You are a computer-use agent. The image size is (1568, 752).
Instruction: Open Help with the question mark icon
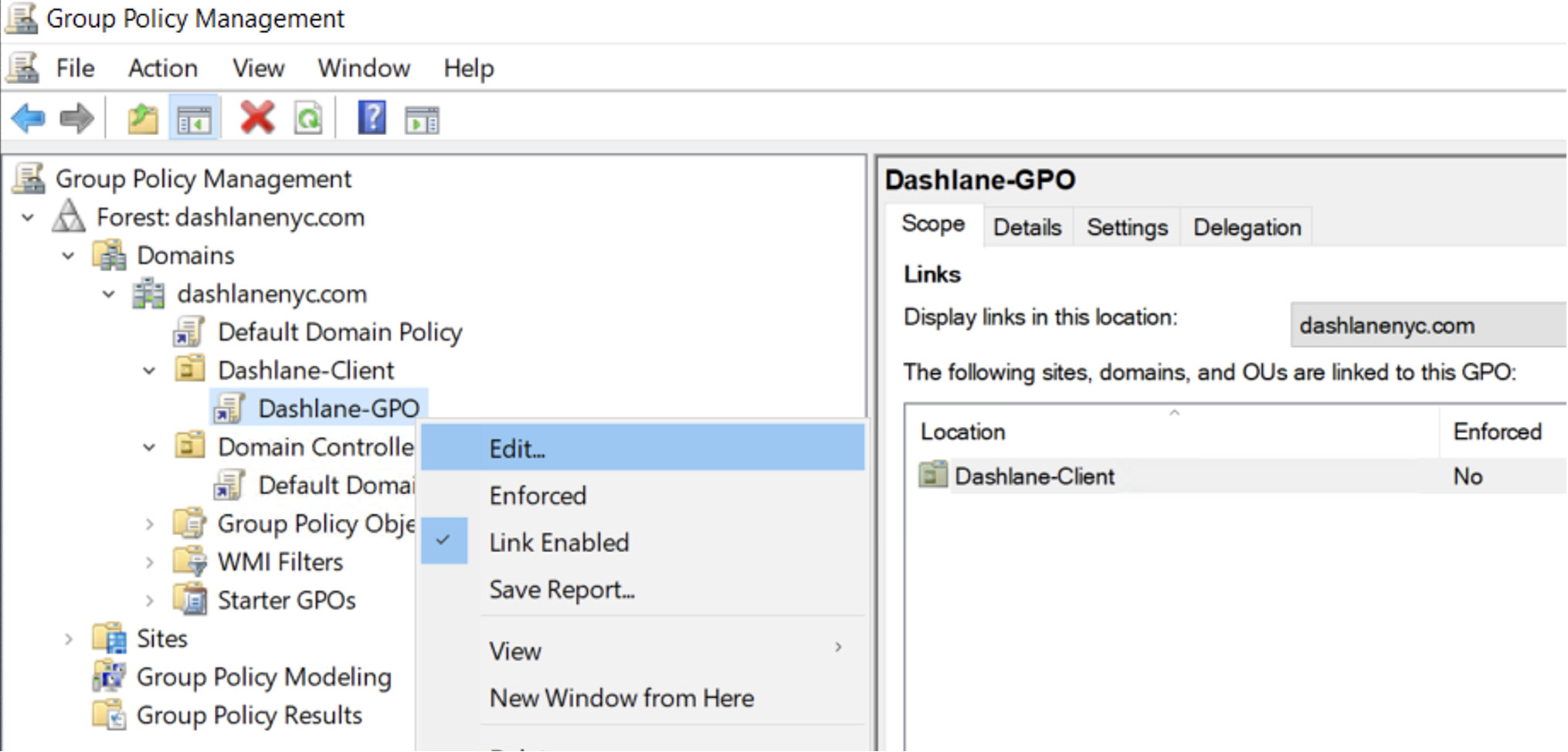pyautogui.click(x=372, y=119)
